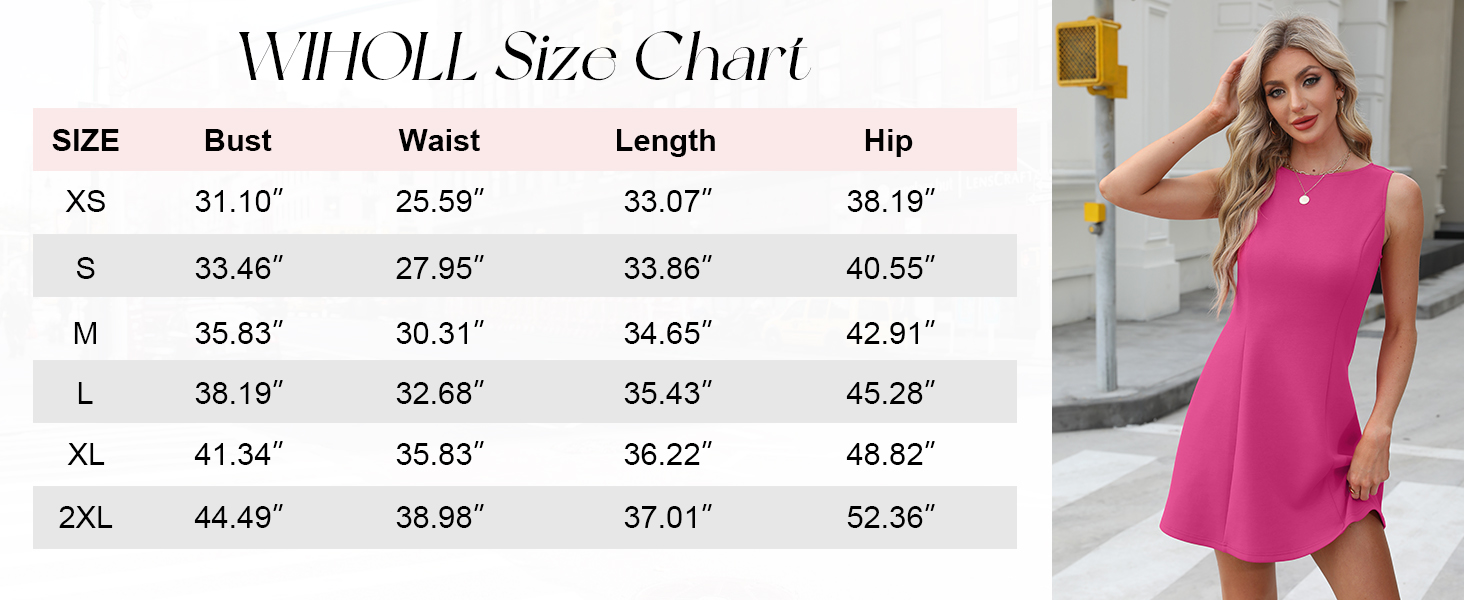The height and width of the screenshot is (600, 1464).
Task: Select the 2XL size row label
Action: coord(85,518)
